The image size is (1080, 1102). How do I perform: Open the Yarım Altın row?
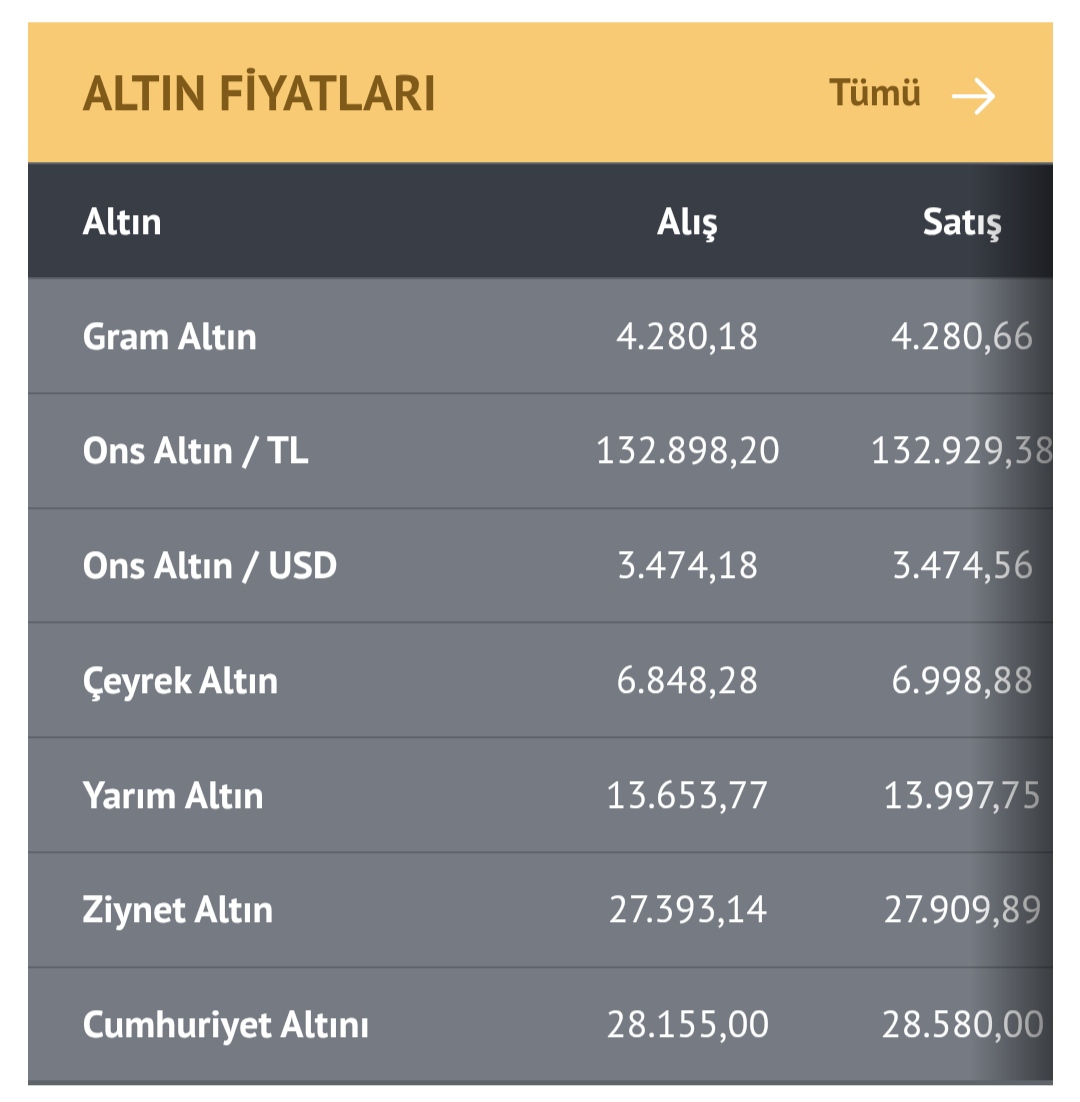pos(173,796)
